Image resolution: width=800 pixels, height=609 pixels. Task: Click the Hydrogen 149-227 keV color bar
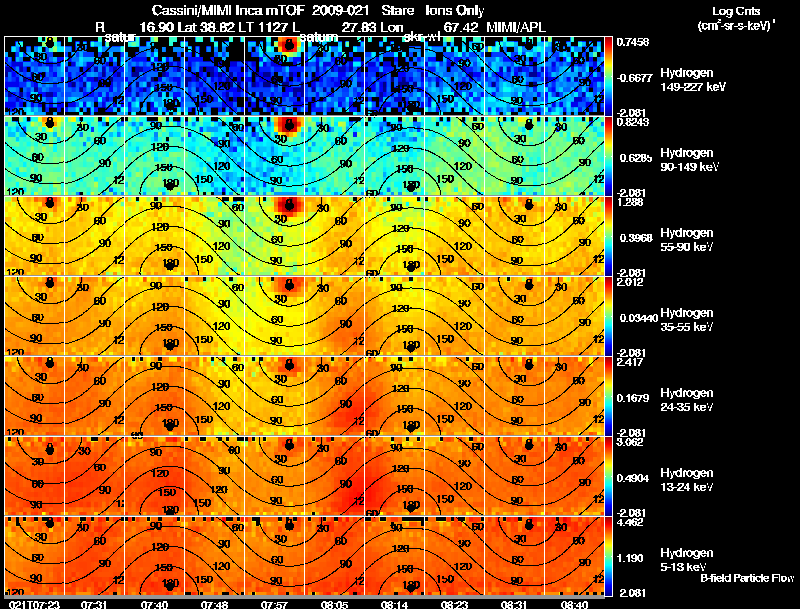click(608, 75)
